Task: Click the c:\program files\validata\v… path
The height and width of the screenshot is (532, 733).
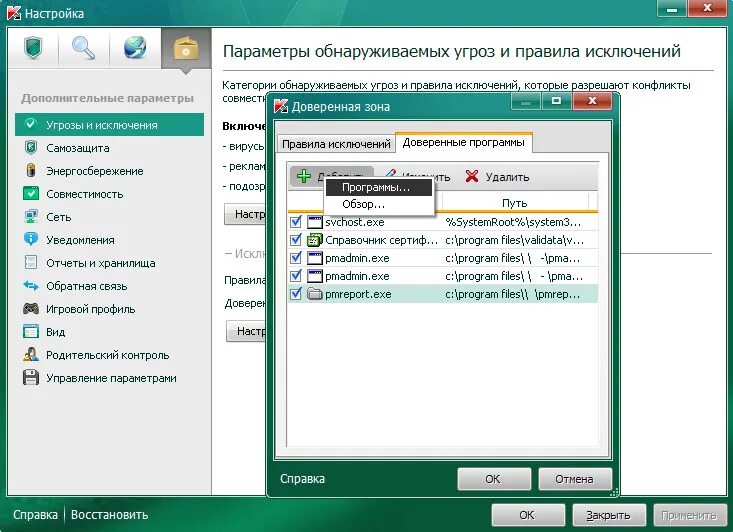Action: [515, 240]
